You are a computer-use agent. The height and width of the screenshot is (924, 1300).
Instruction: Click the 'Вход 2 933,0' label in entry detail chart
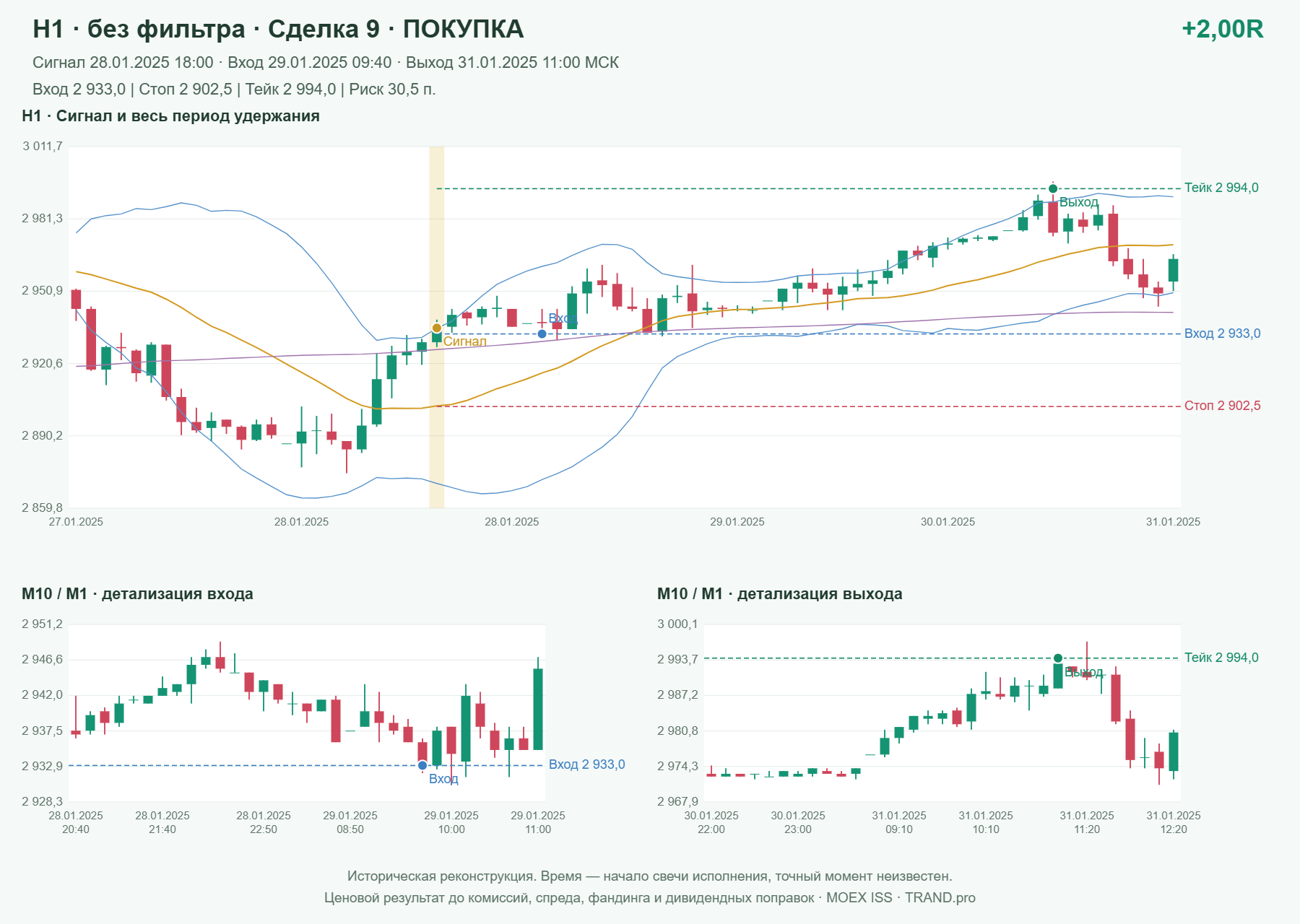(x=586, y=764)
